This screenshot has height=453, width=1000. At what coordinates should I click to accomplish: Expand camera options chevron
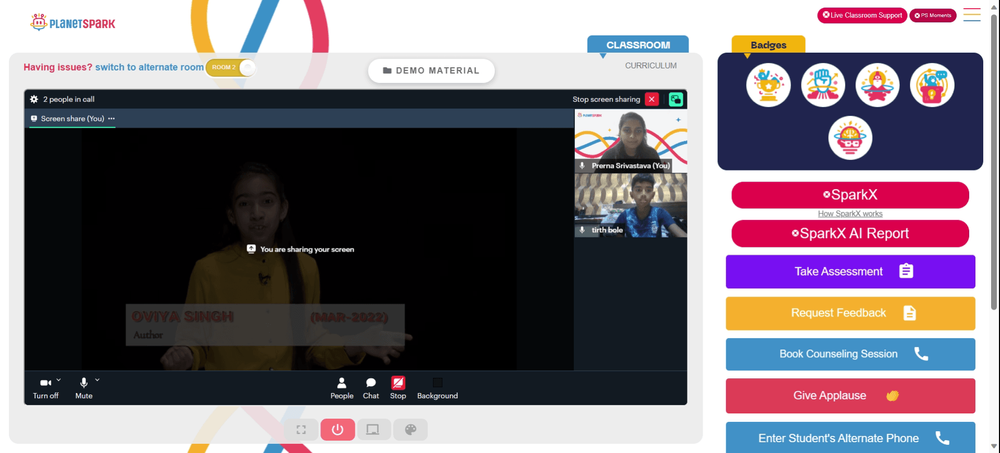59,380
